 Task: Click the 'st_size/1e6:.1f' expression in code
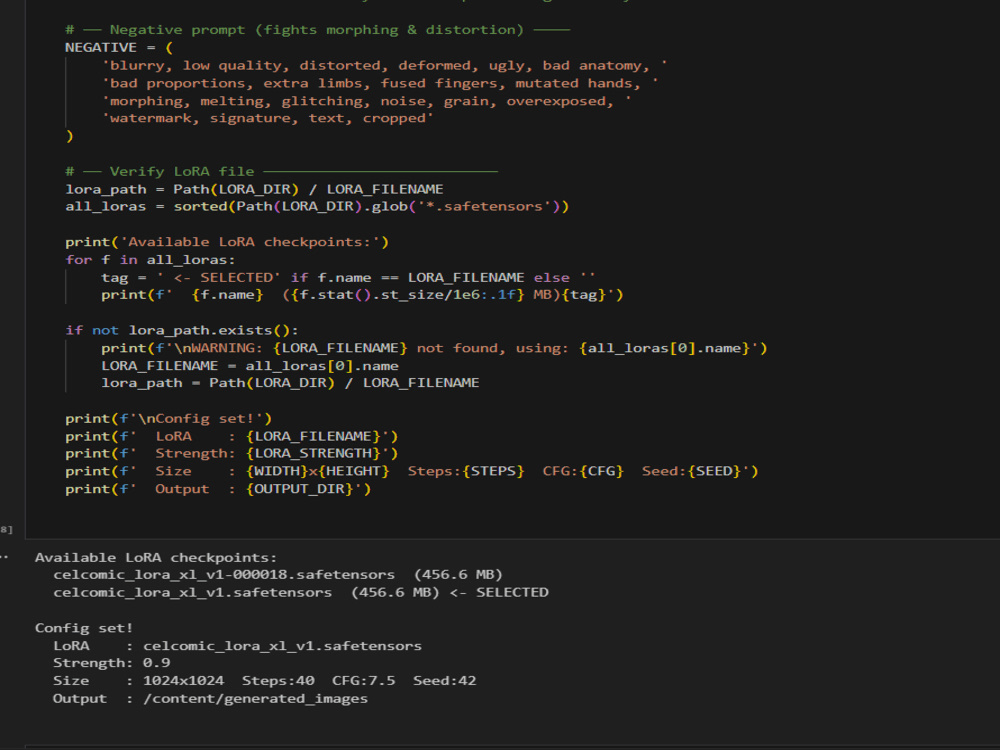pos(448,295)
